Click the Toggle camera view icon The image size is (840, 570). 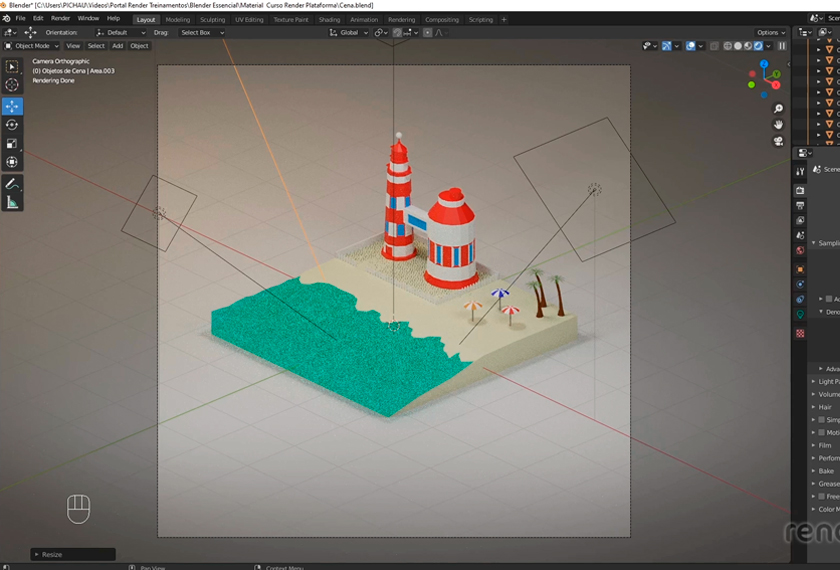[x=779, y=141]
